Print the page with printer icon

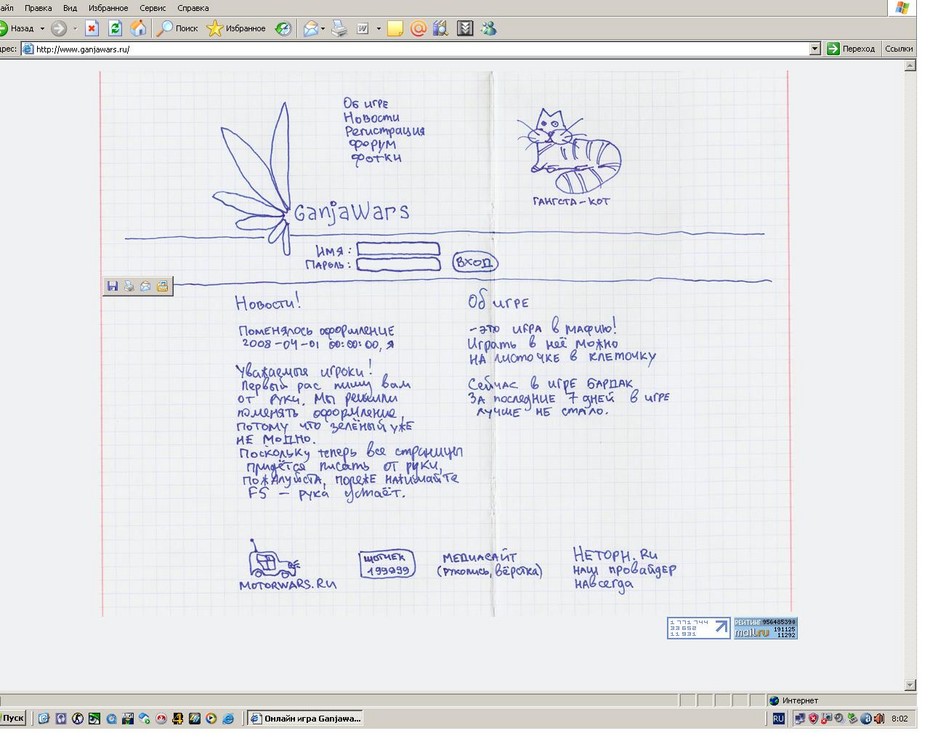click(339, 28)
